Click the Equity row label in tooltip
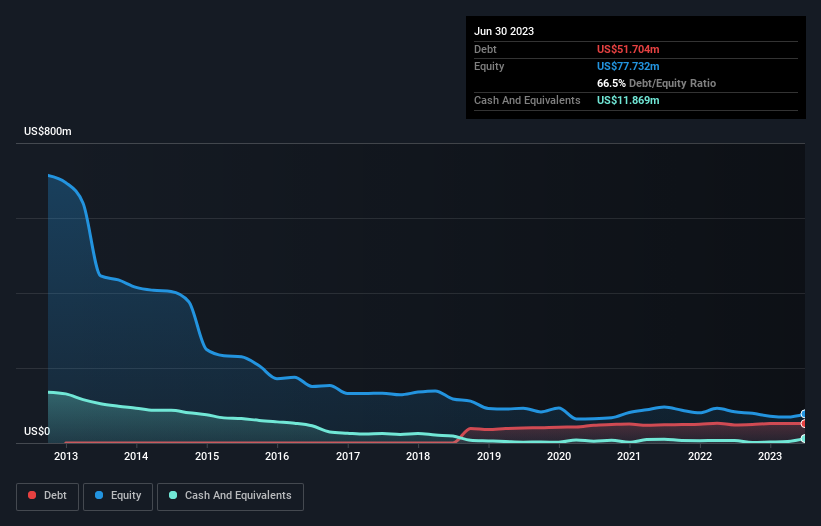Viewport: 821px width, 526px height. click(x=489, y=66)
